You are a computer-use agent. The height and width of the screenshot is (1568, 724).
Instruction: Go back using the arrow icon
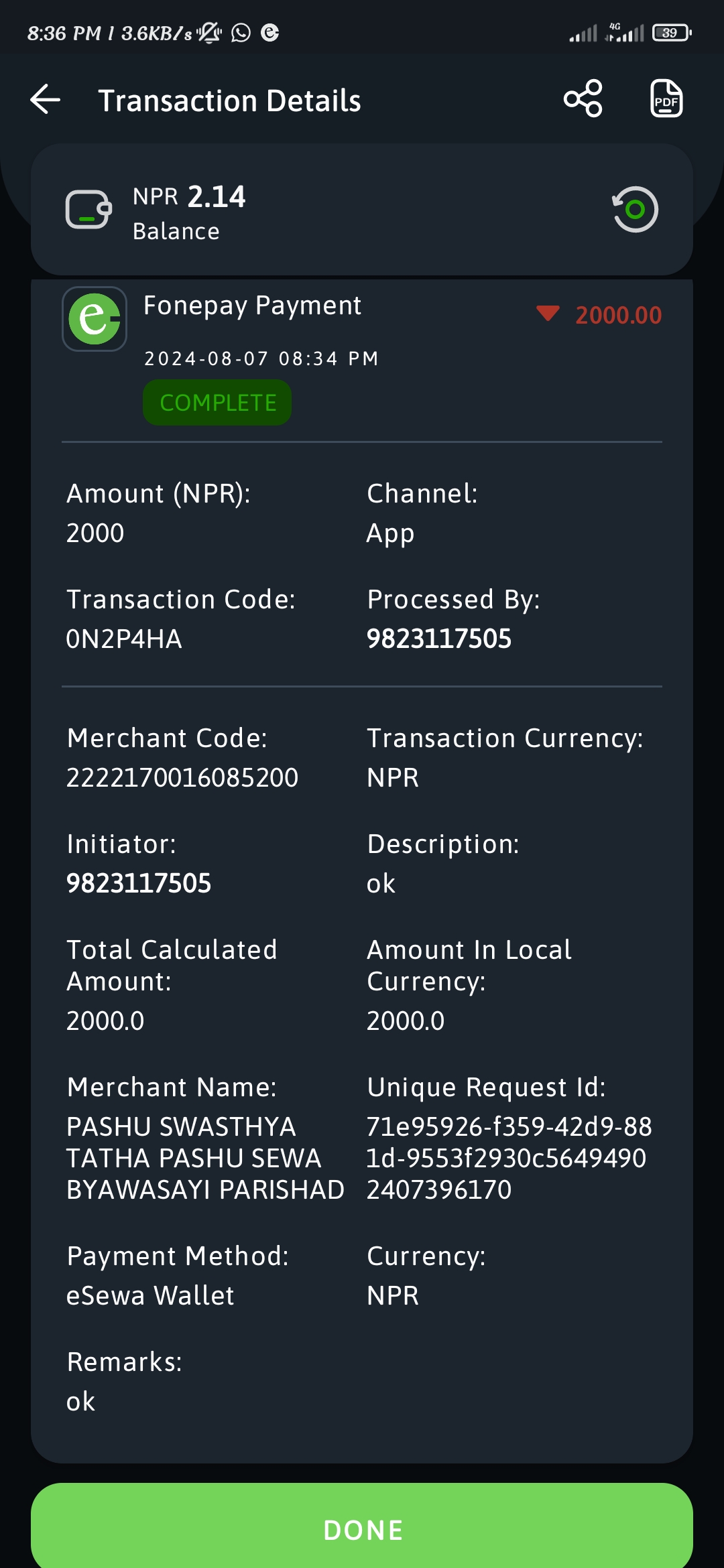point(46,100)
